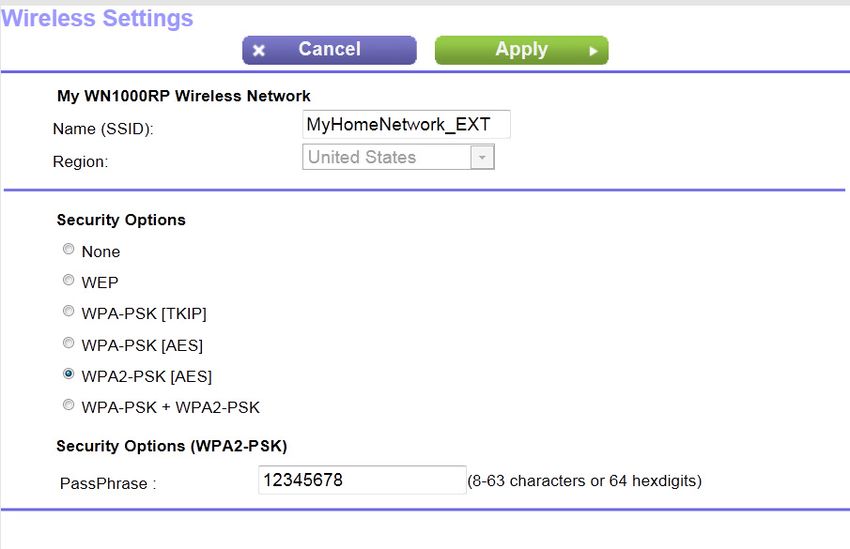Click the WPA2-PSK [AES] option label

tap(146, 377)
